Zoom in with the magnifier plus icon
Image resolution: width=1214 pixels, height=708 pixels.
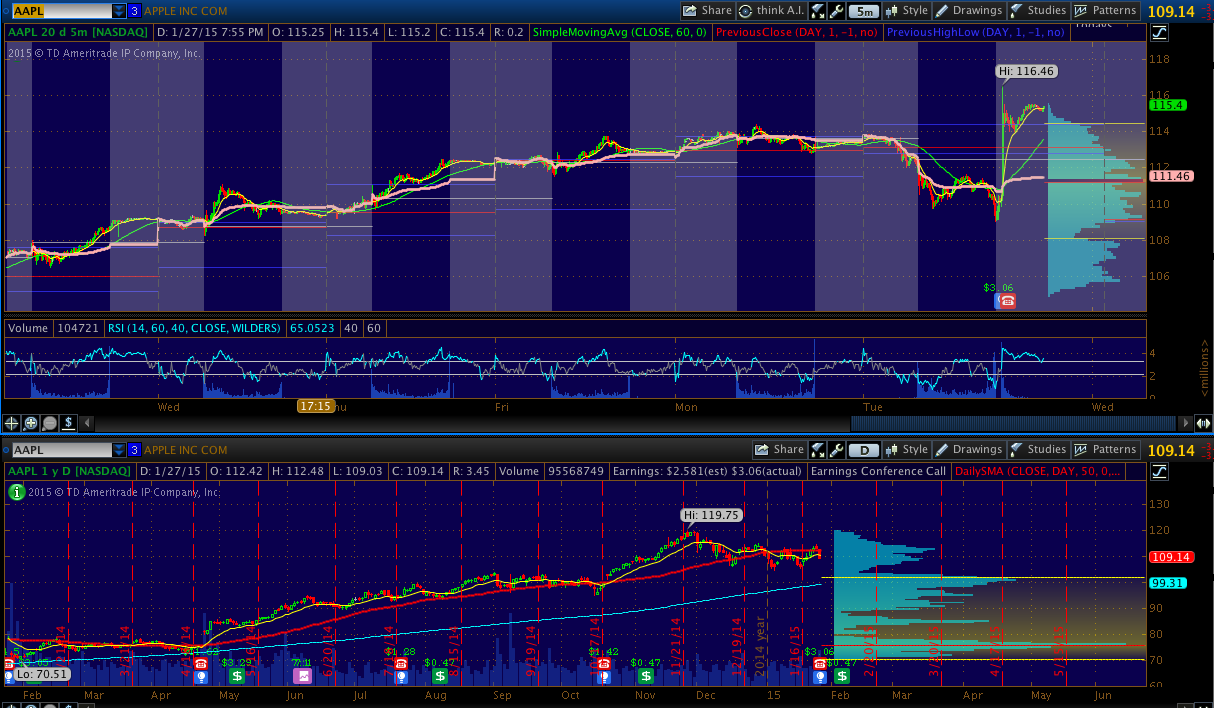[x=30, y=423]
